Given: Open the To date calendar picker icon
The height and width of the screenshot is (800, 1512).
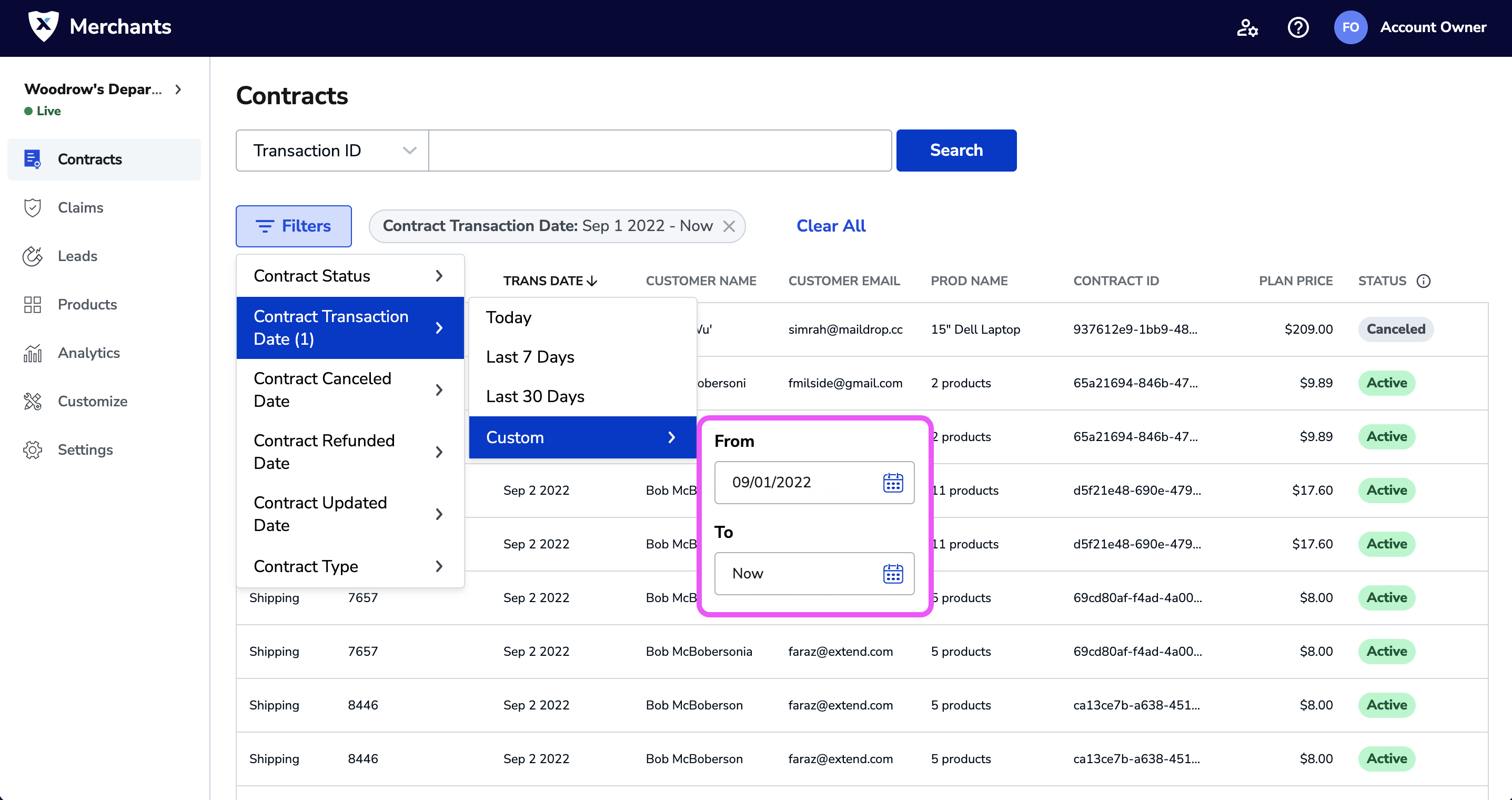Looking at the screenshot, I should pos(893,574).
